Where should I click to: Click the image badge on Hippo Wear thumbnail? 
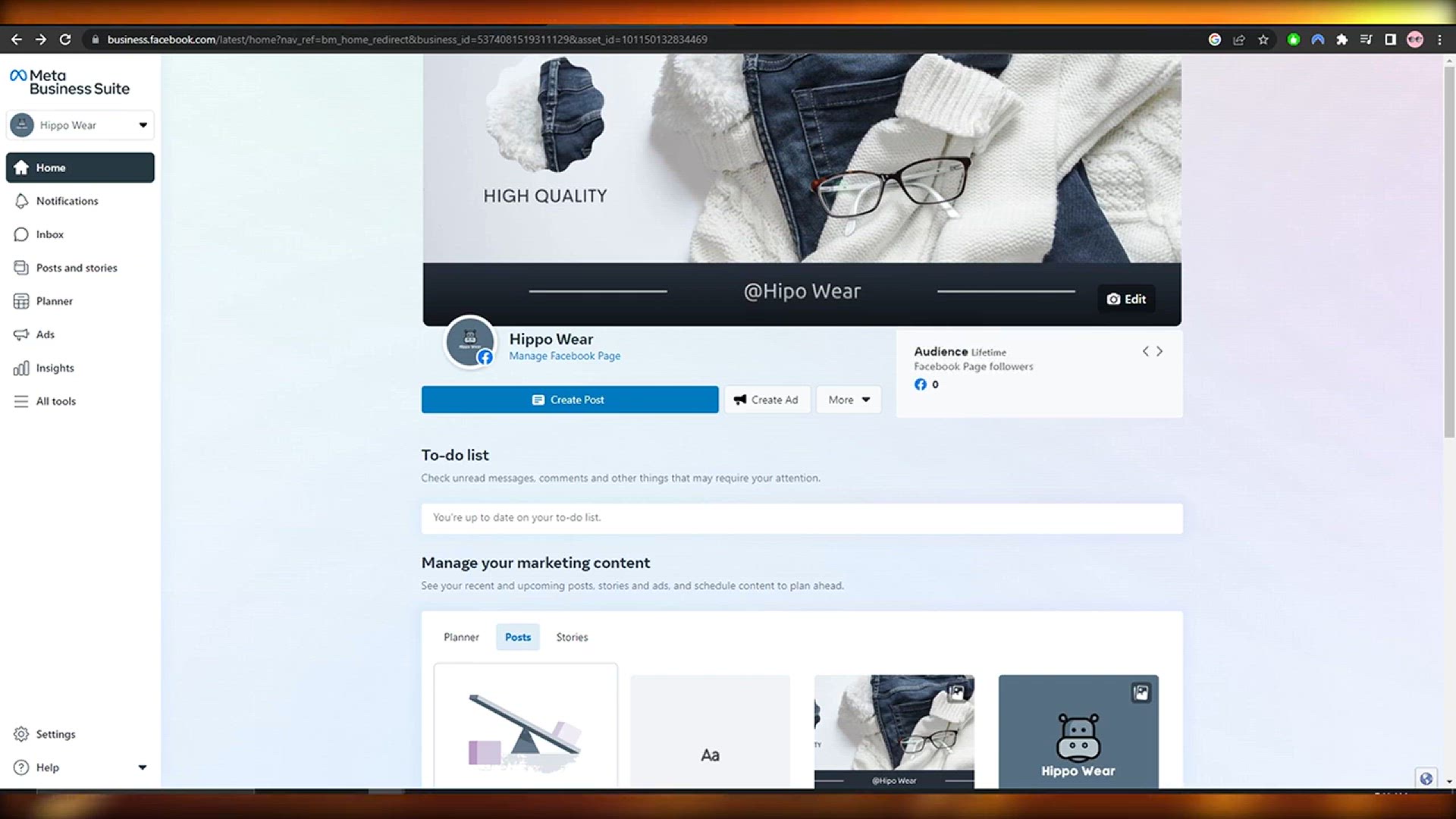[1141, 692]
